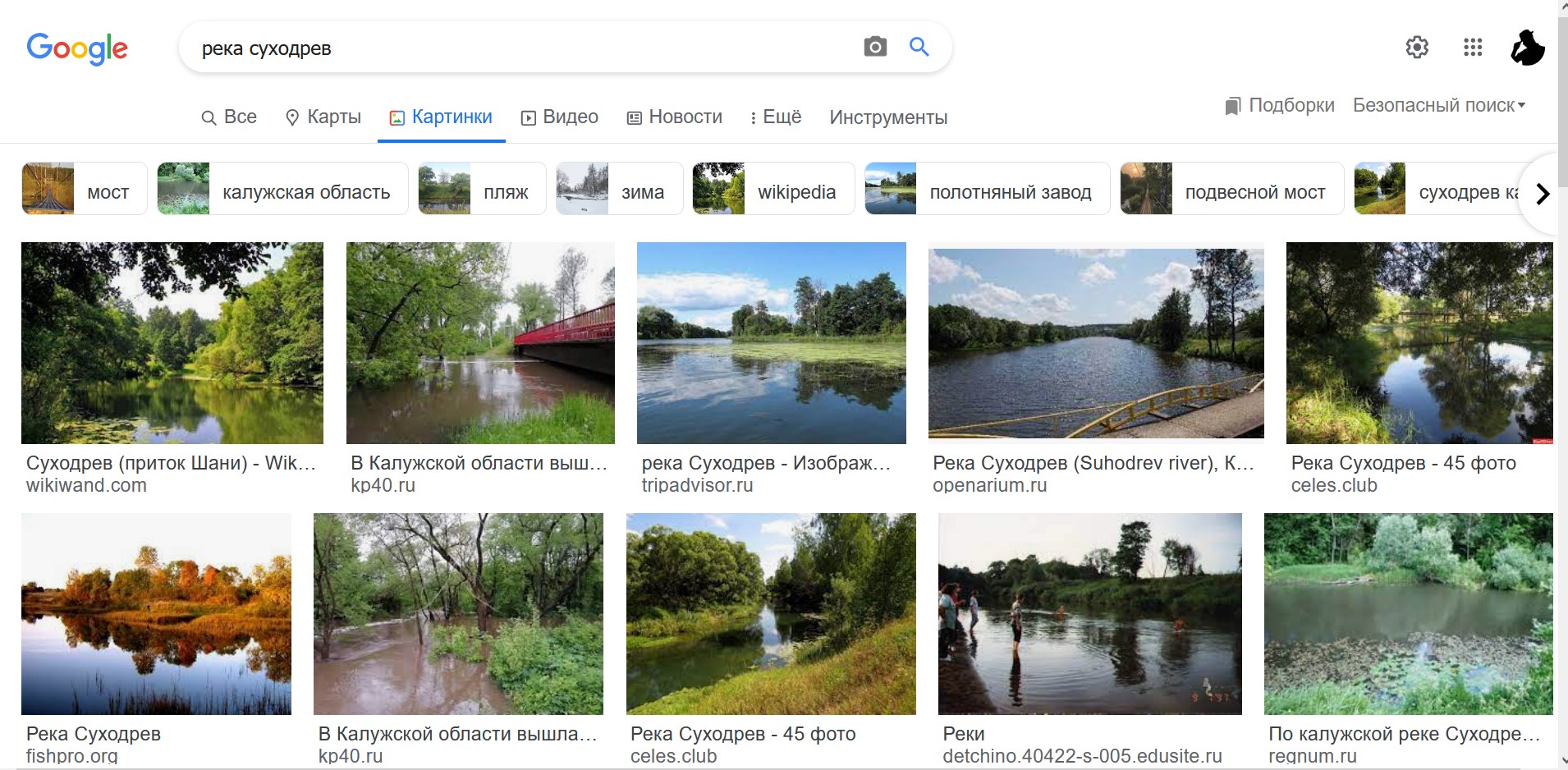Click regnum.ru source text

[x=1313, y=756]
